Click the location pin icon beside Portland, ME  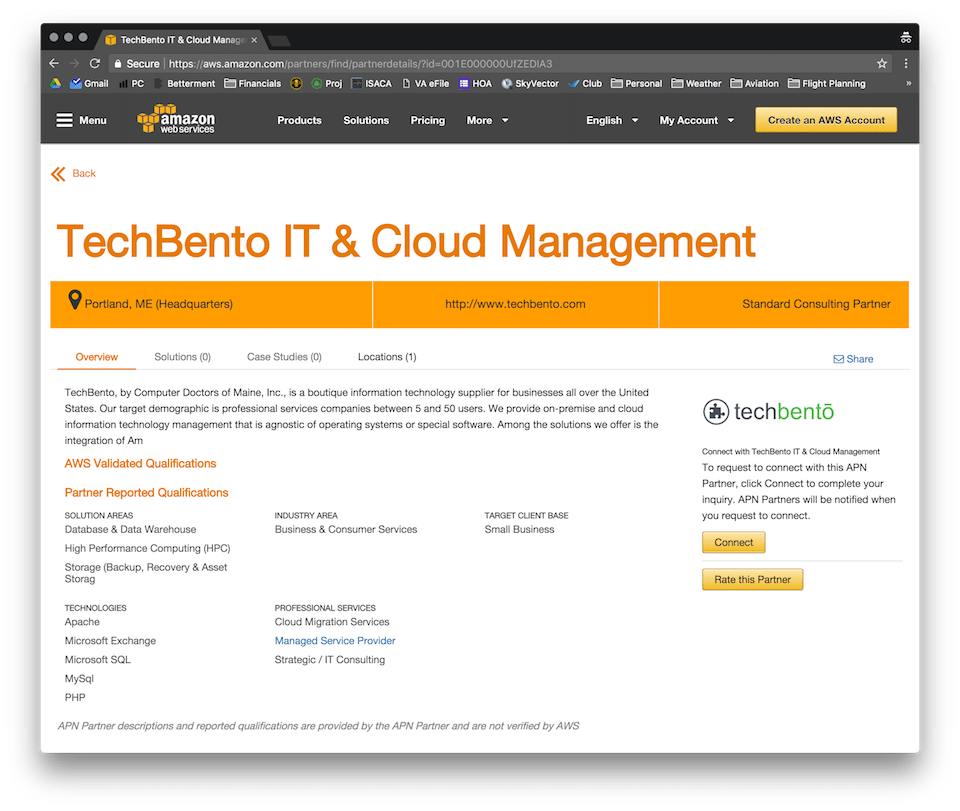75,300
